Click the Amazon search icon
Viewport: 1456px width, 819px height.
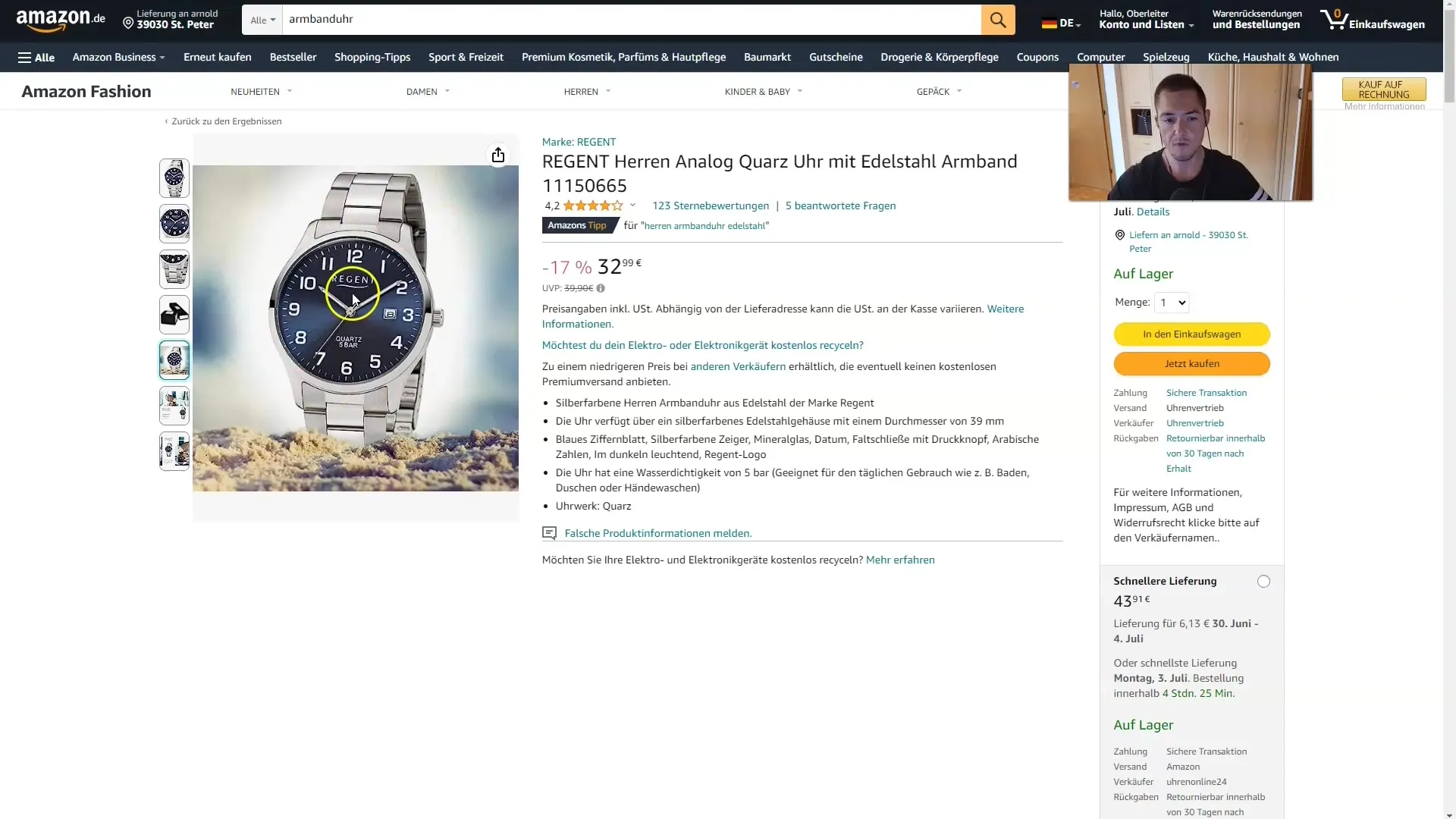click(998, 19)
